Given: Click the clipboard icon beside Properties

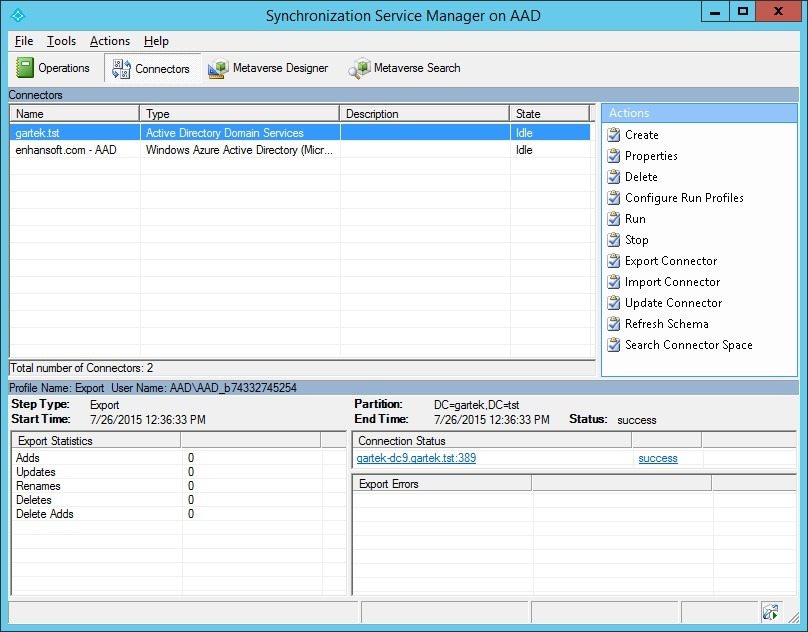Looking at the screenshot, I should tap(613, 156).
